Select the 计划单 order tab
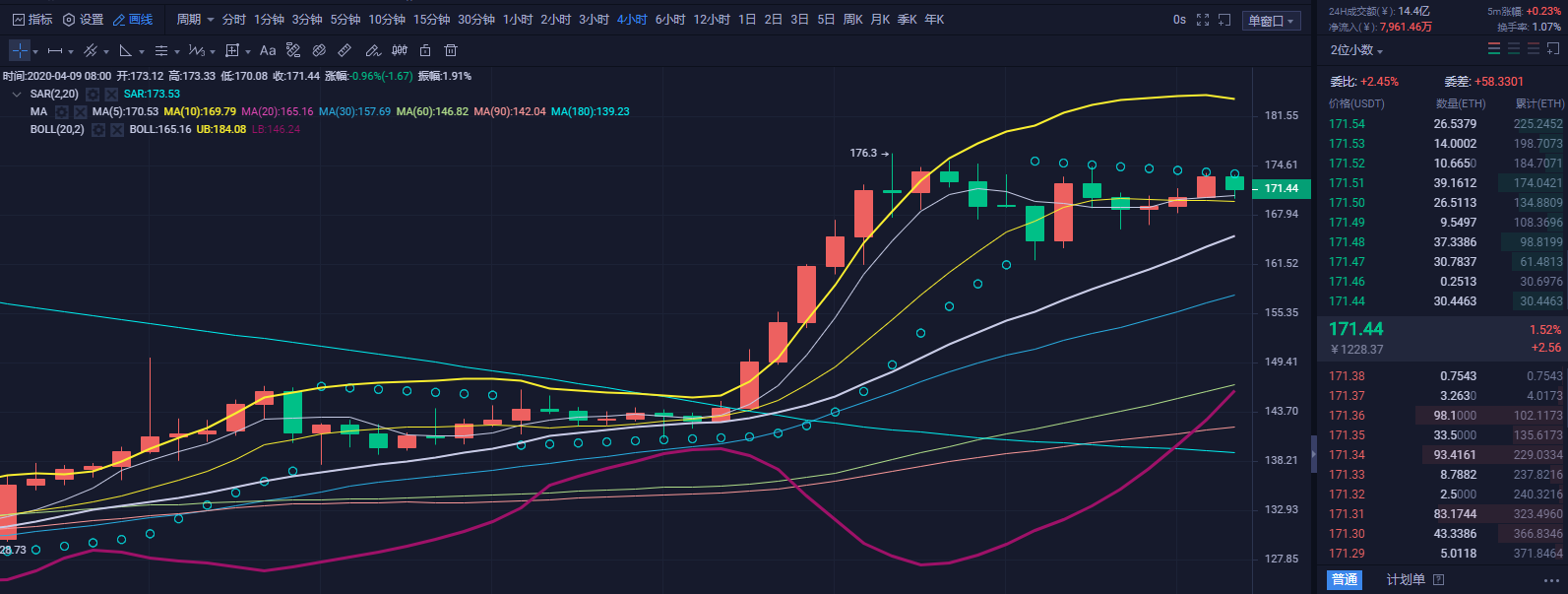The image size is (1568, 594). point(1405,580)
